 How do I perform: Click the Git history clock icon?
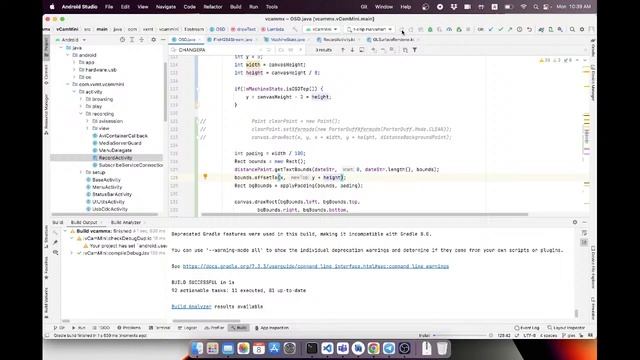pos(520,29)
